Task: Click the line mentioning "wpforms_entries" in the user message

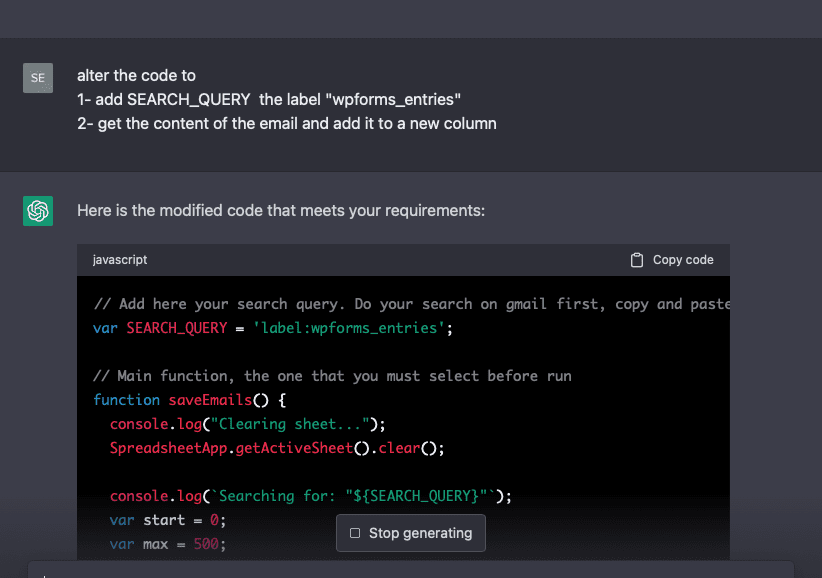Action: pos(269,100)
